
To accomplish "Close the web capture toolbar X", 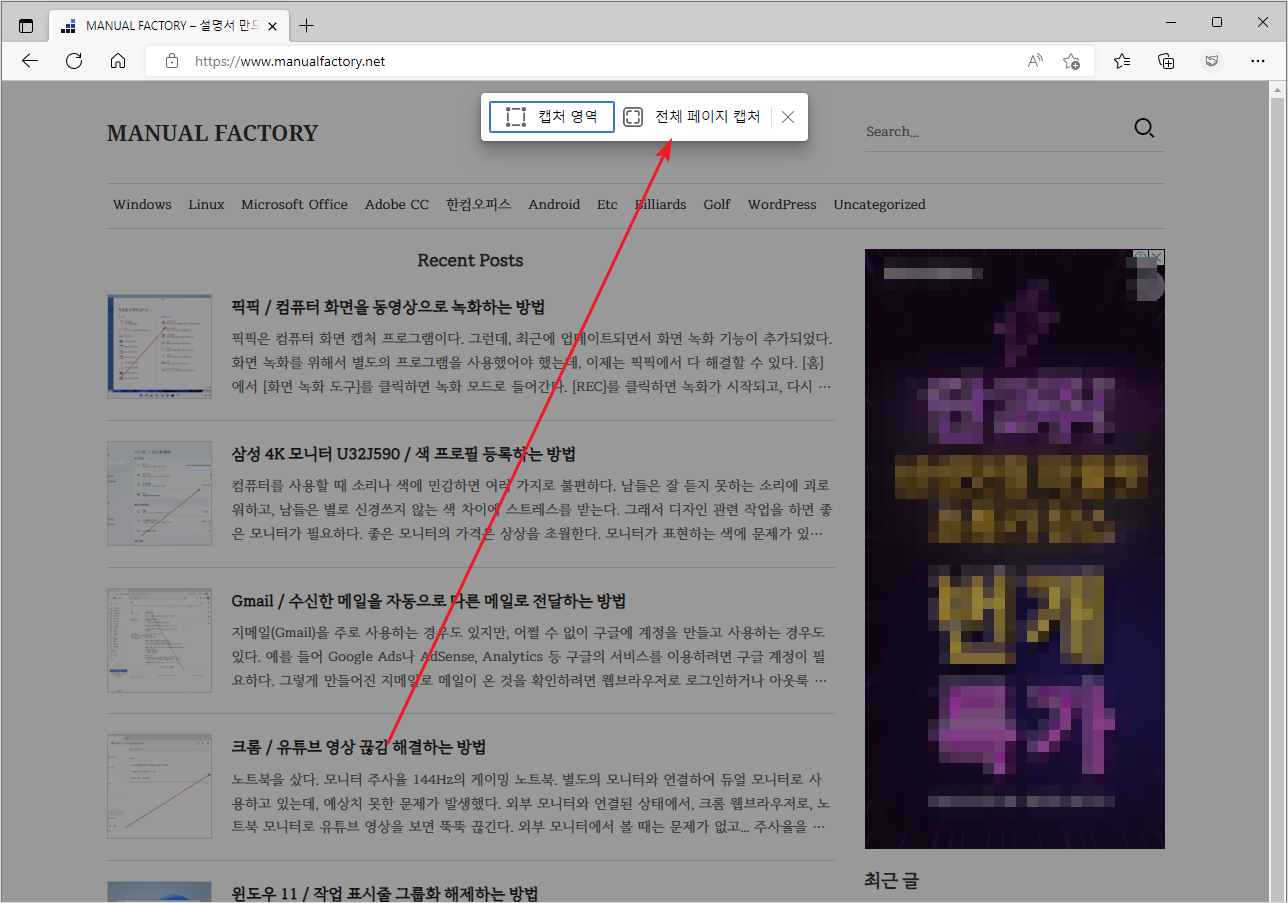I will [x=788, y=117].
